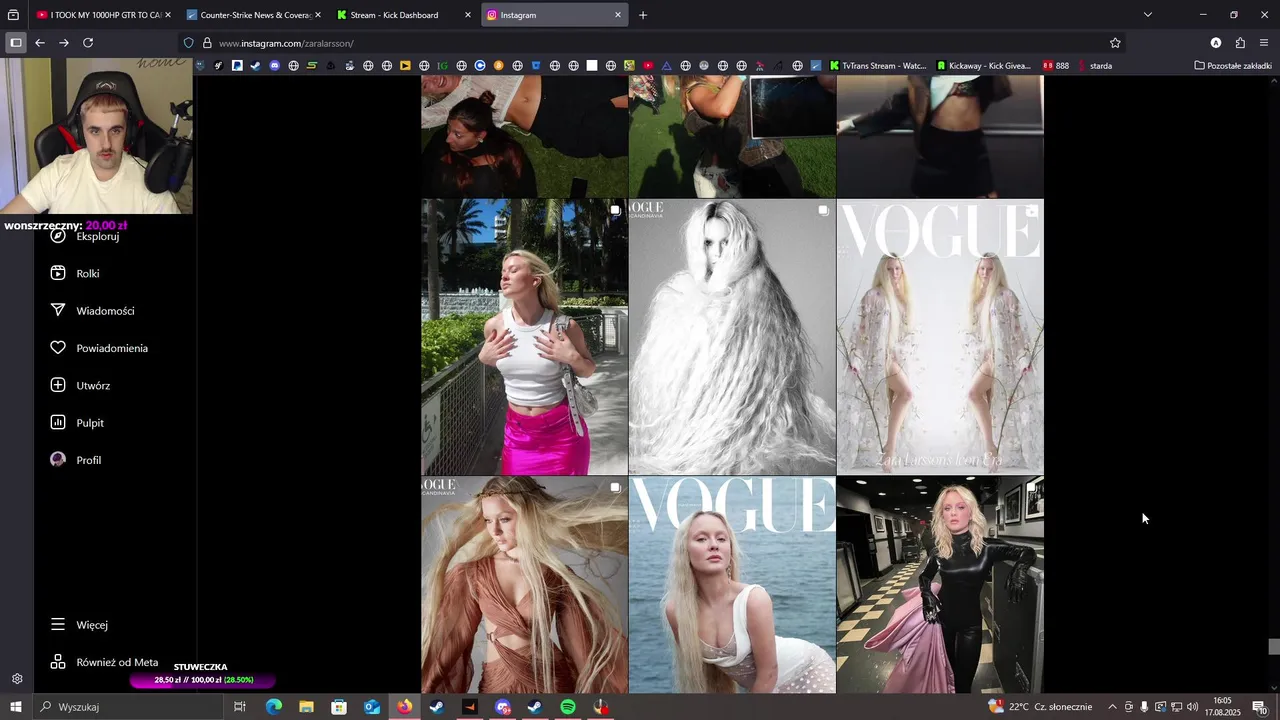1280x720 pixels.
Task: Open the Rolki reels icon
Action: click(x=58, y=273)
